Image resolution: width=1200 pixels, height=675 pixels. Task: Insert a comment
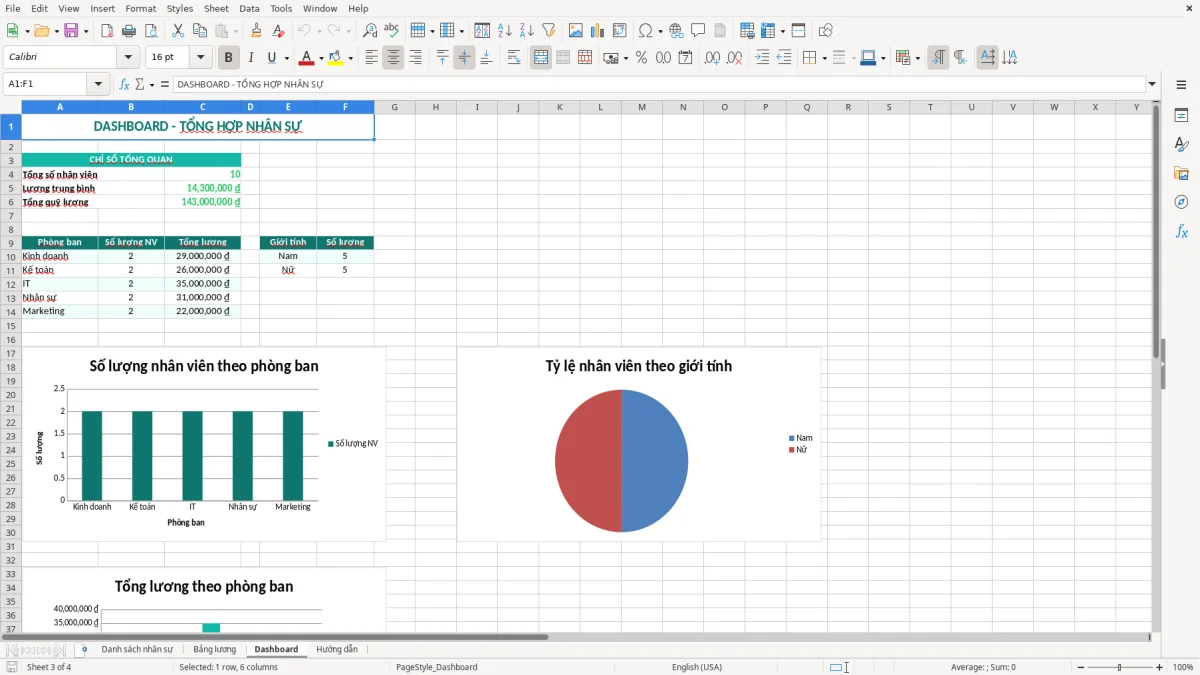pyautogui.click(x=698, y=31)
